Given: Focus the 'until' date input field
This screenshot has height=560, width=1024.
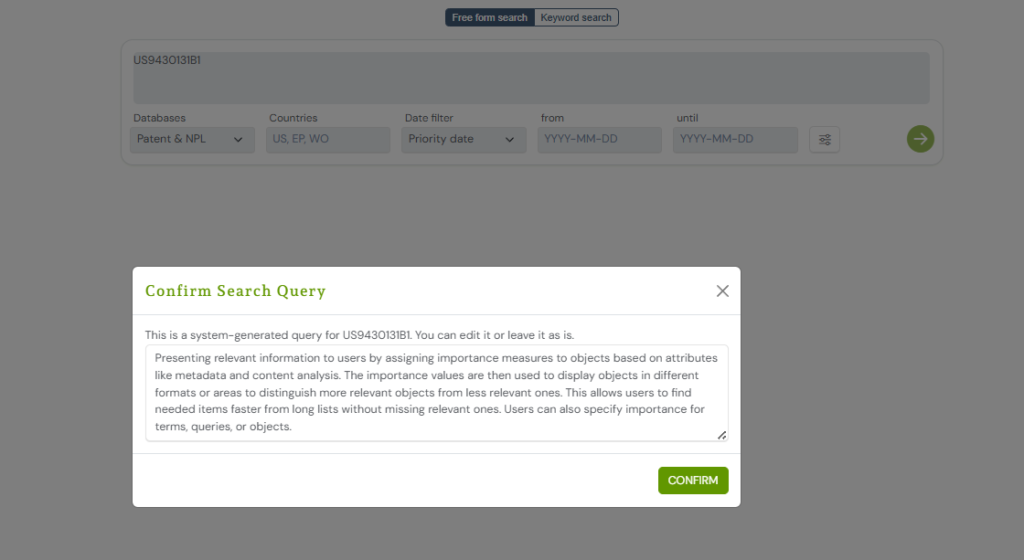Looking at the screenshot, I should coord(735,139).
